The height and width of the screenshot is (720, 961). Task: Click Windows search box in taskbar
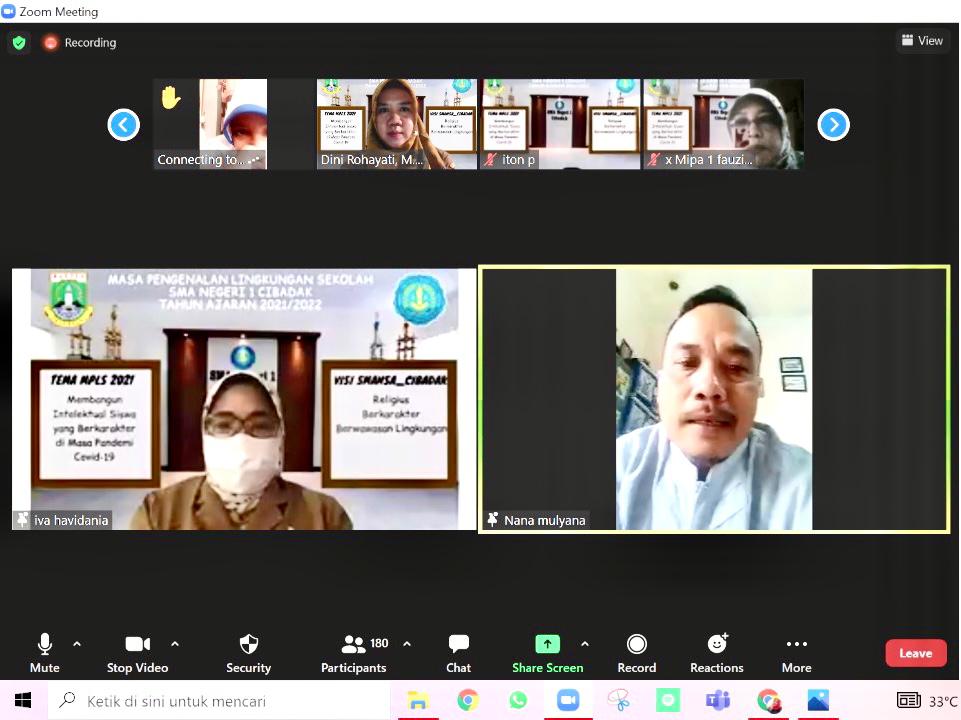[220, 700]
